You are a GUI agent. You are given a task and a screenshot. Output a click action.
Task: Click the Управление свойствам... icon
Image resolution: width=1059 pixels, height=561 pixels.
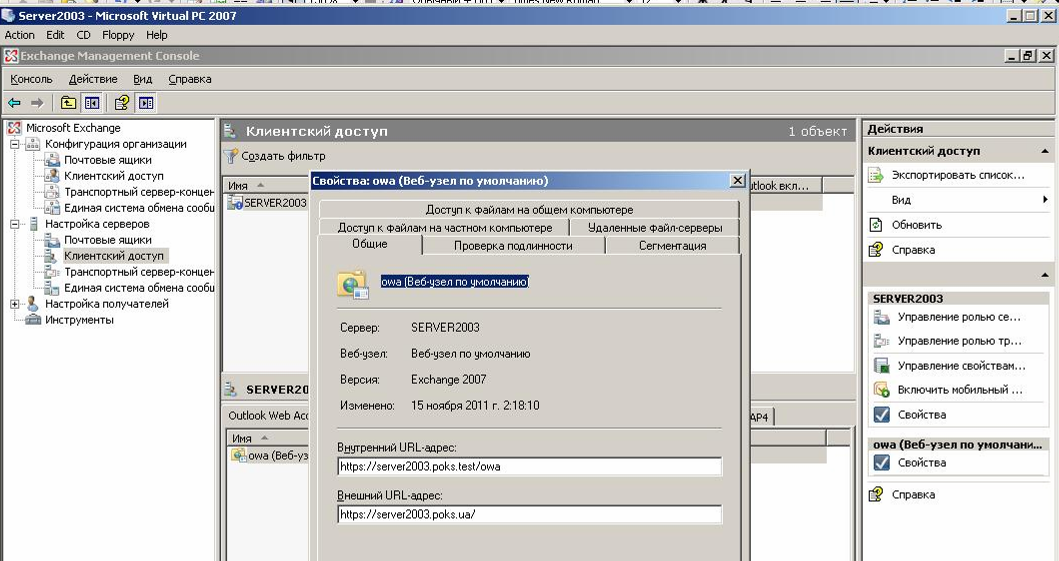(x=881, y=366)
